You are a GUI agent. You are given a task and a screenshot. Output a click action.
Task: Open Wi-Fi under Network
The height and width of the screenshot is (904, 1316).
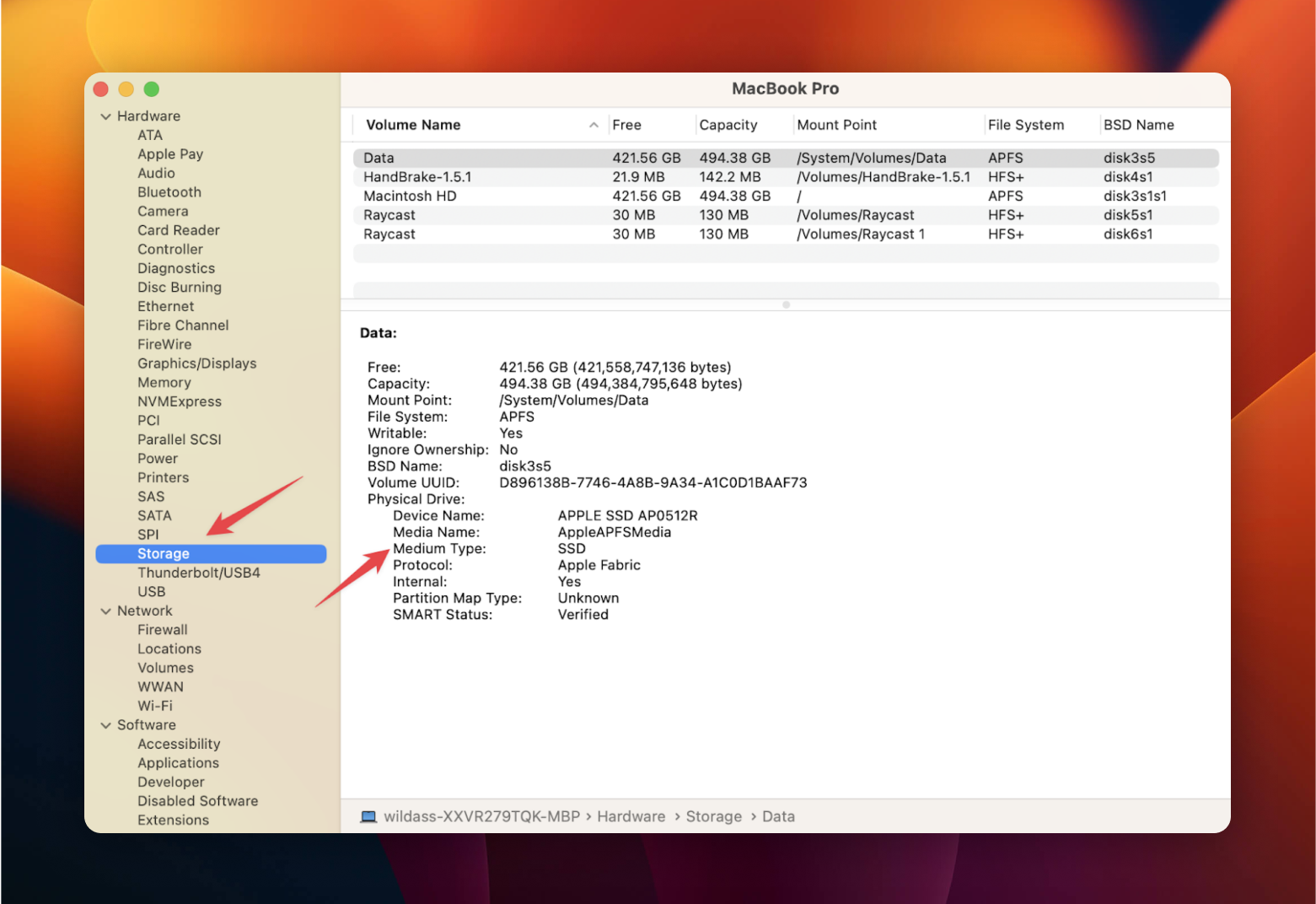154,705
